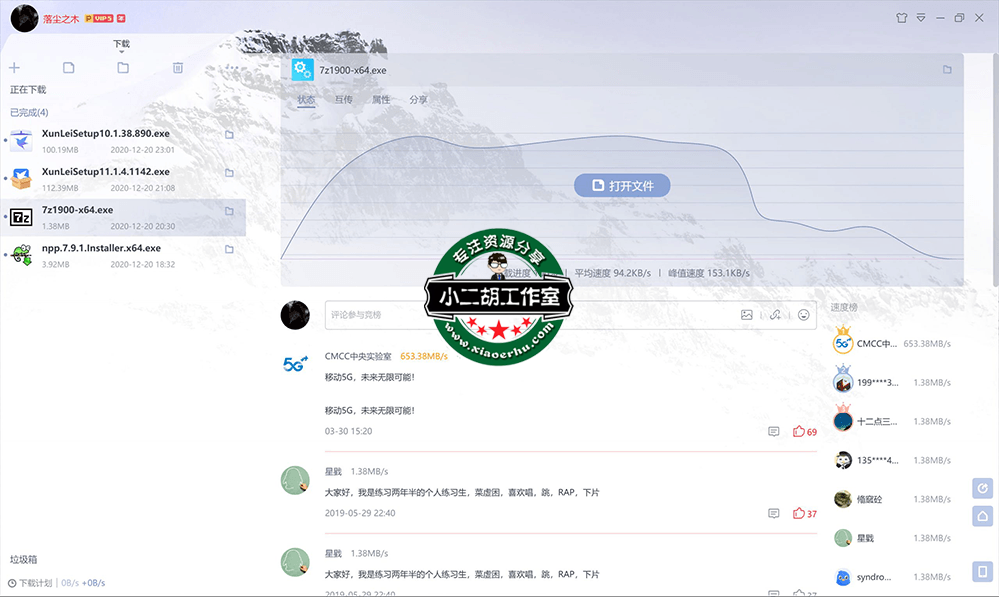Open 垃圾箱 in the left sidebar
The image size is (999, 597).
click(24, 560)
